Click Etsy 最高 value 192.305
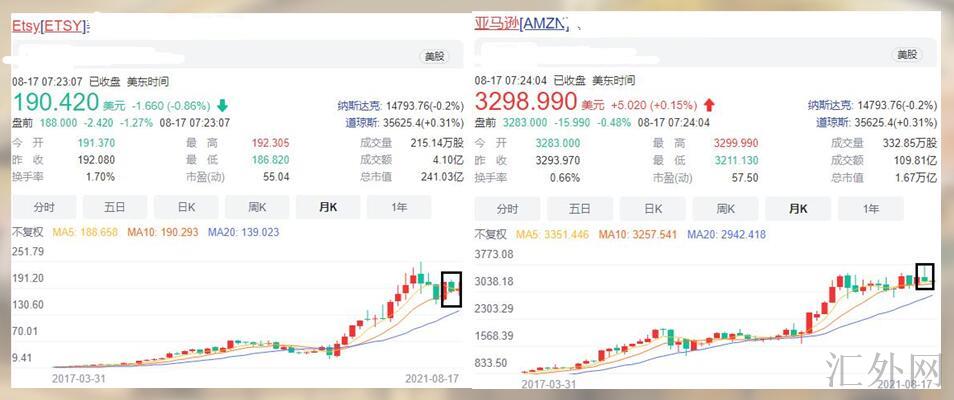Screen dimensions: 954x400 pyautogui.click(x=271, y=143)
